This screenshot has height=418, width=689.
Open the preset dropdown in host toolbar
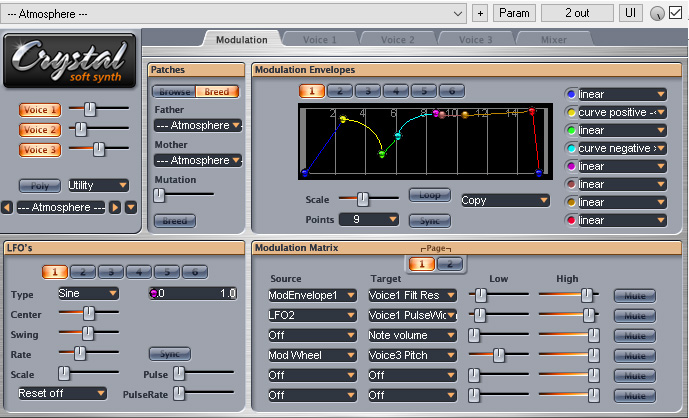(233, 14)
